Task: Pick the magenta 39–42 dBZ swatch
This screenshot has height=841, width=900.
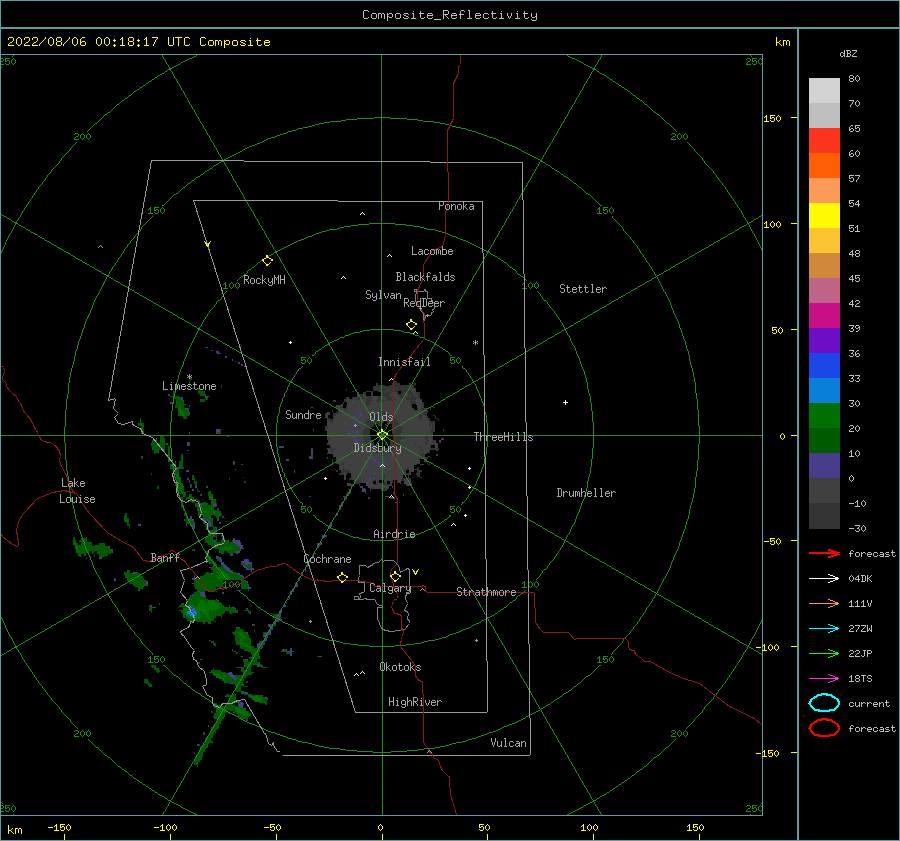Action: click(x=824, y=316)
